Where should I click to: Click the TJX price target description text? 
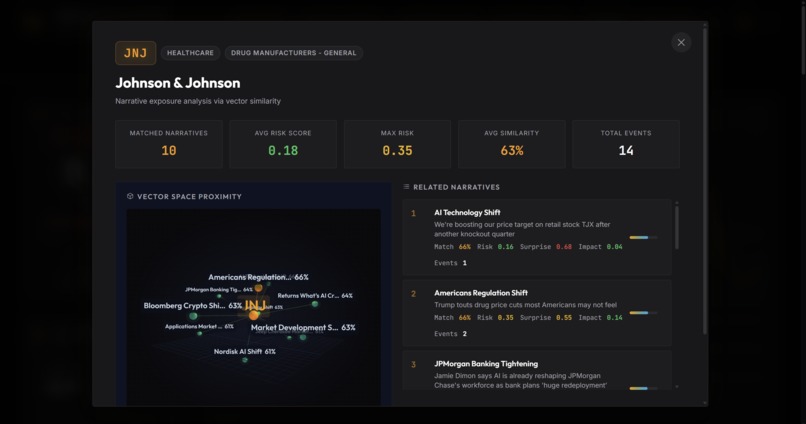pos(522,229)
